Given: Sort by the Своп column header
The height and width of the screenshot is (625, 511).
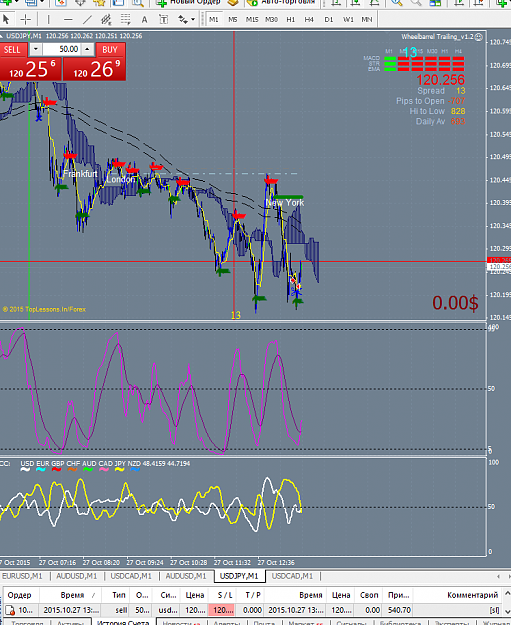Looking at the screenshot, I should tap(369, 595).
